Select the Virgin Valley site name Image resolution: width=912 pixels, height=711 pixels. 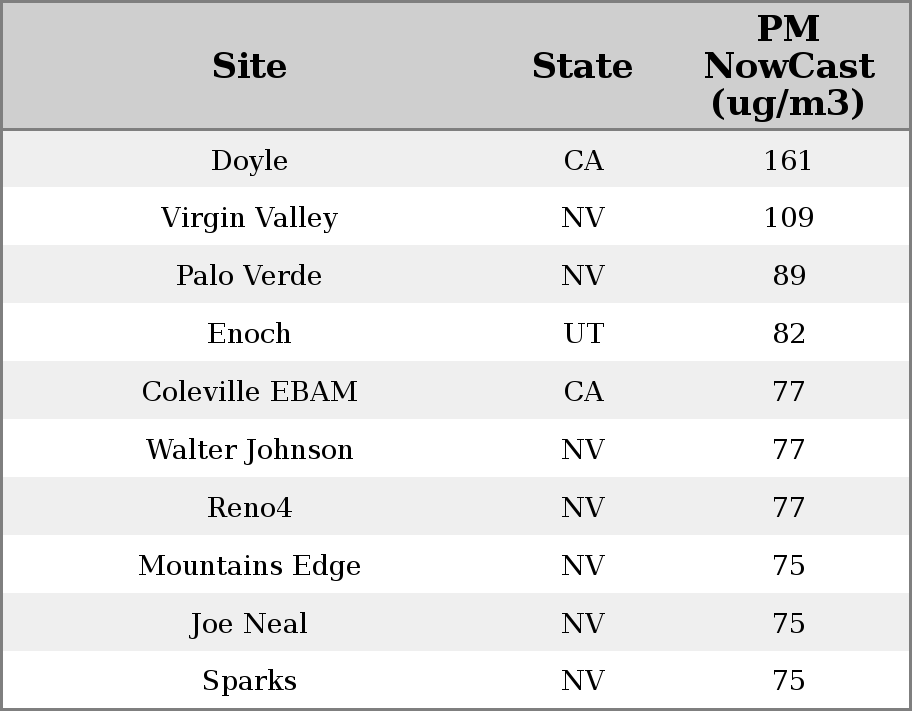(x=250, y=218)
